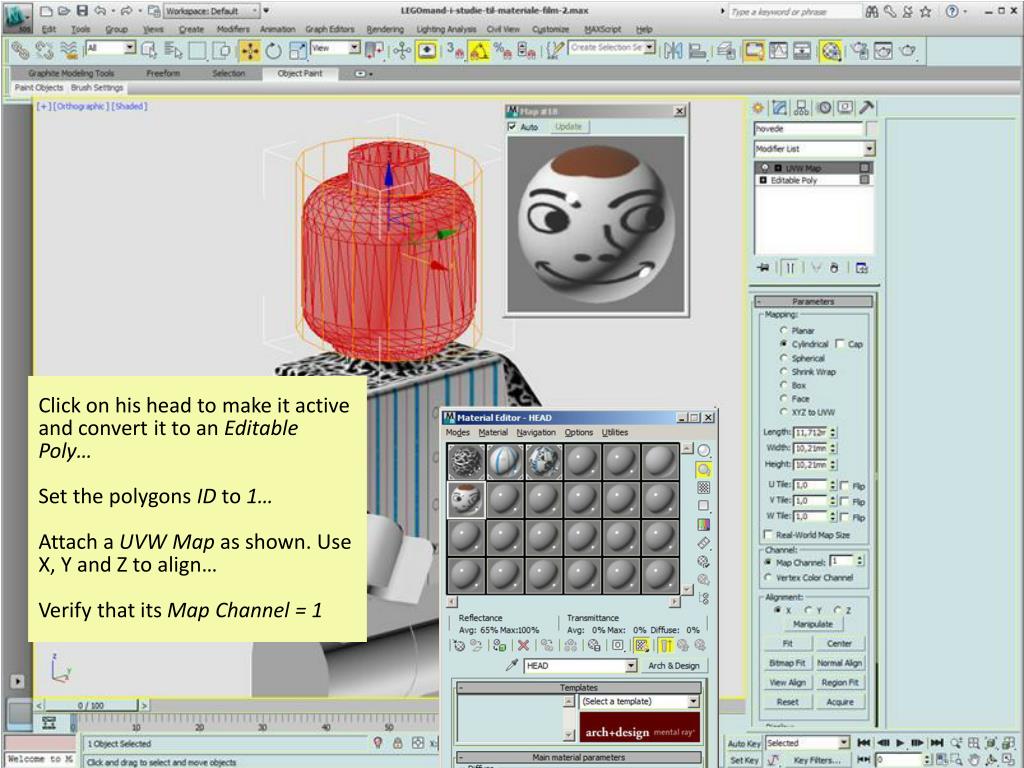The width and height of the screenshot is (1024, 768).
Task: Open the Motion command panel tab
Action: [x=824, y=108]
